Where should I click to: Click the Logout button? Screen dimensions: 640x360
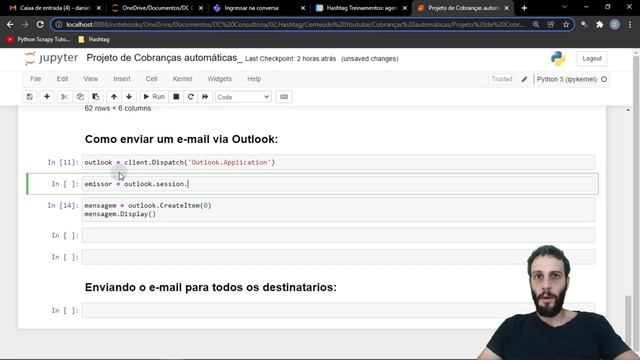592,59
